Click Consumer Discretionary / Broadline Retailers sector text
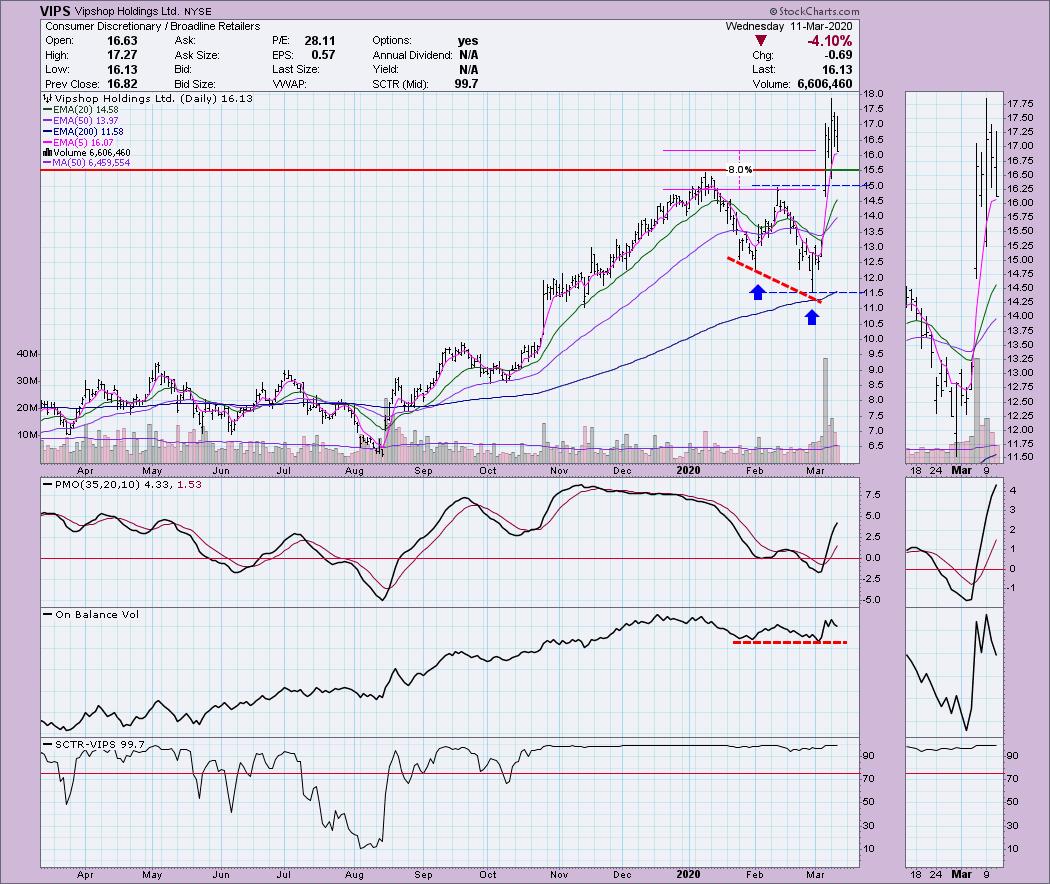This screenshot has height=884, width=1050. point(153,26)
